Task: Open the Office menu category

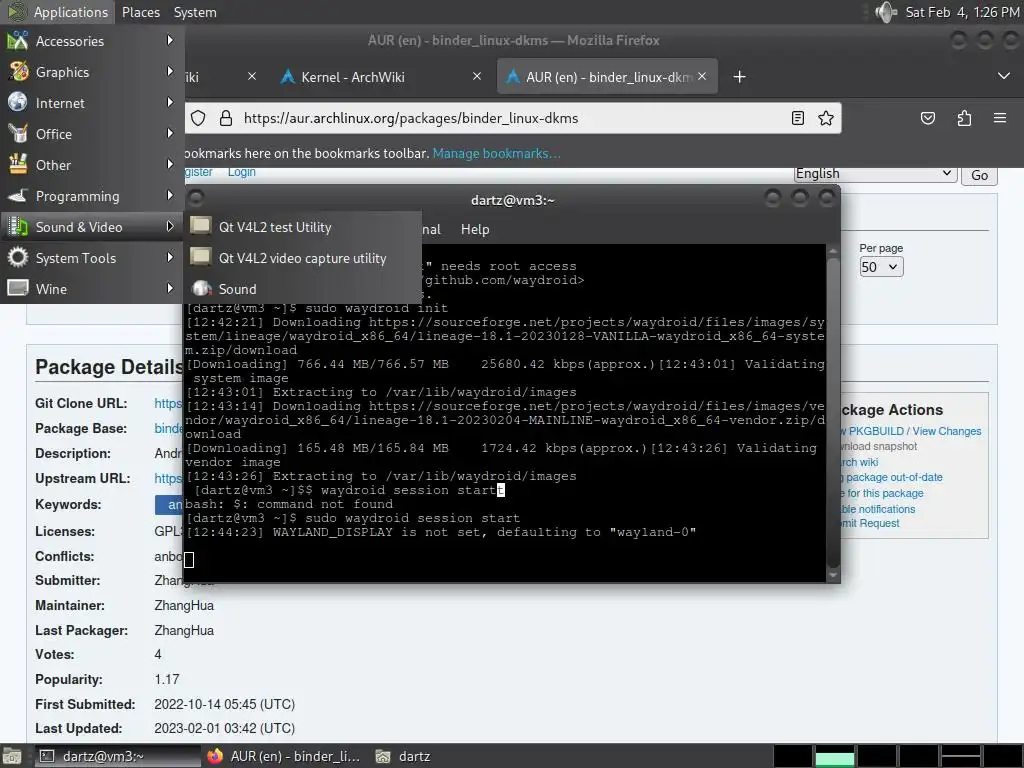Action: [91, 134]
